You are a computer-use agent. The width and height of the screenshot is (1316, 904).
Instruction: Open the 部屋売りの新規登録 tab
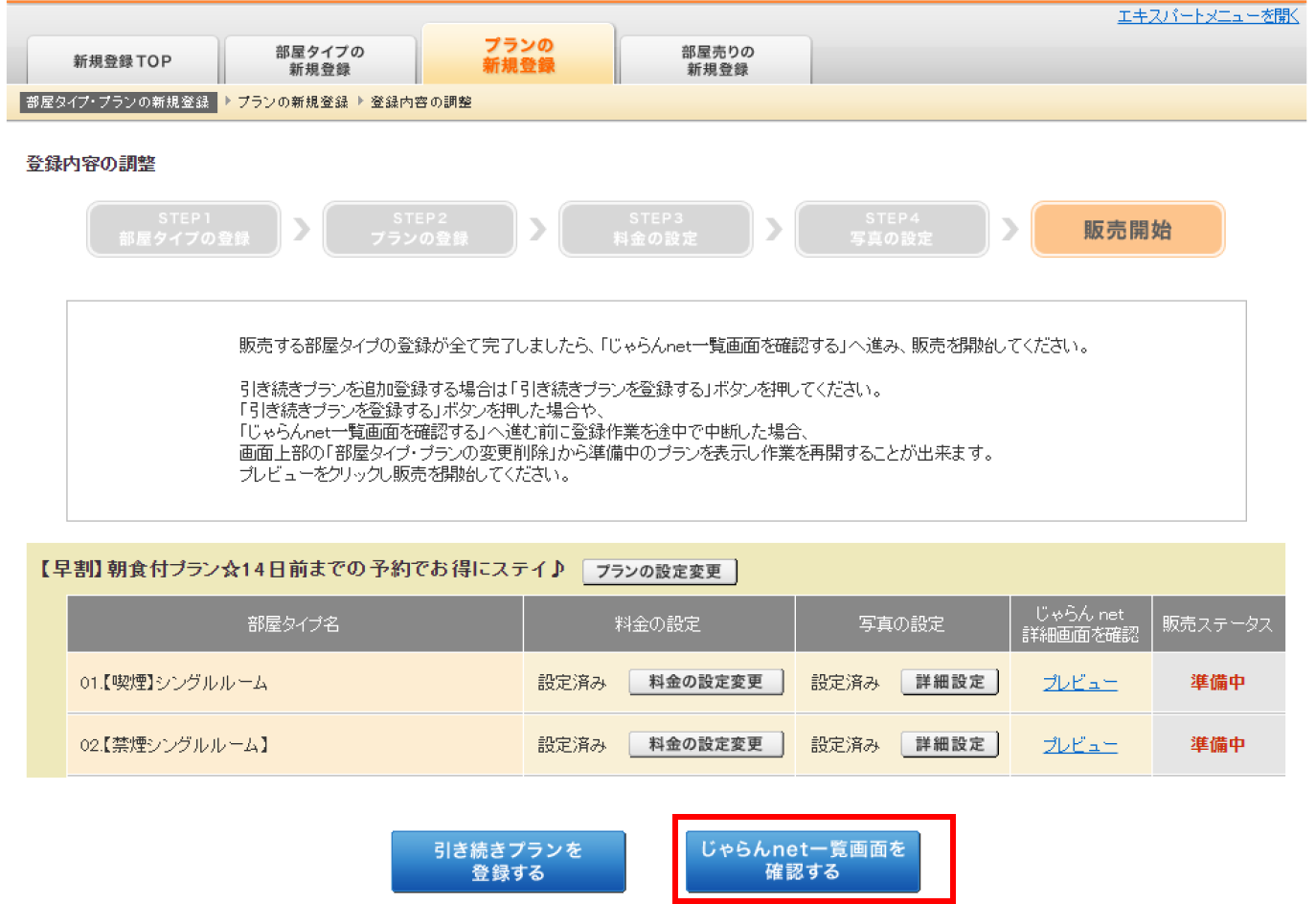click(x=716, y=60)
